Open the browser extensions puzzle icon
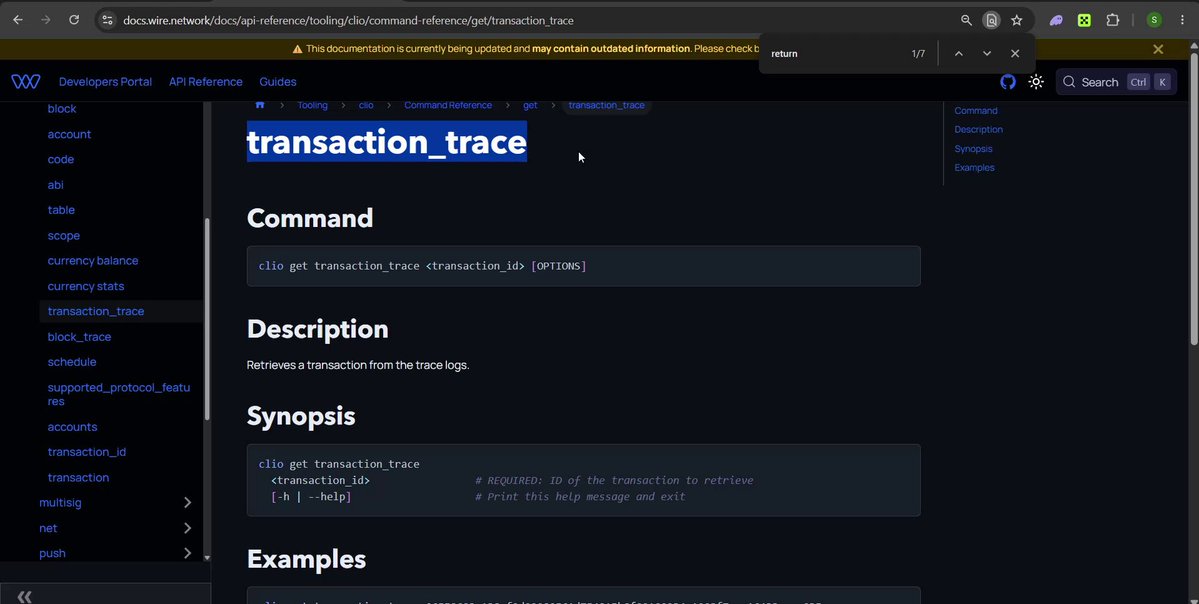Viewport: 1199px width, 604px height. 1113,21
